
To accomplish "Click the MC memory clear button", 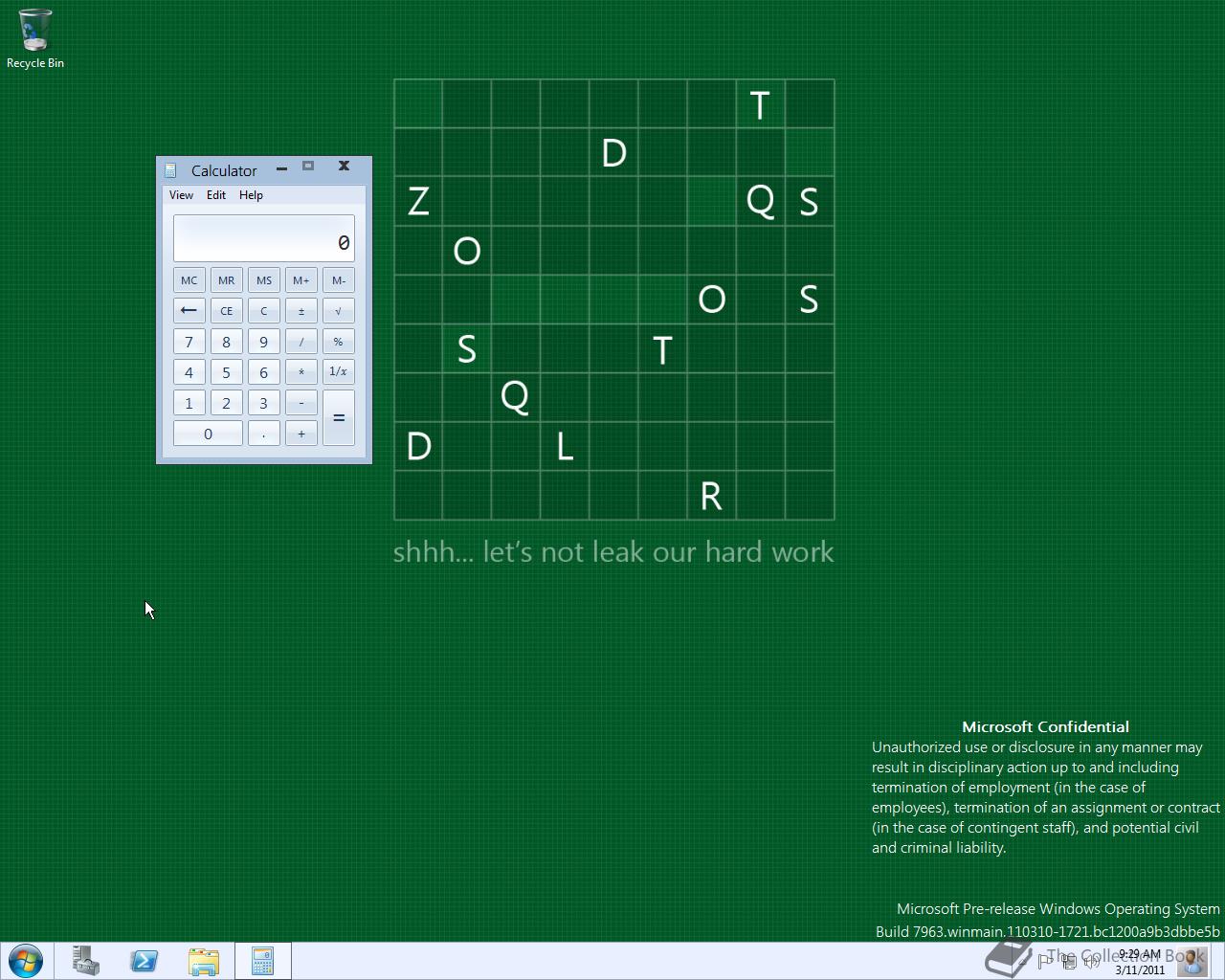I will pyautogui.click(x=189, y=279).
